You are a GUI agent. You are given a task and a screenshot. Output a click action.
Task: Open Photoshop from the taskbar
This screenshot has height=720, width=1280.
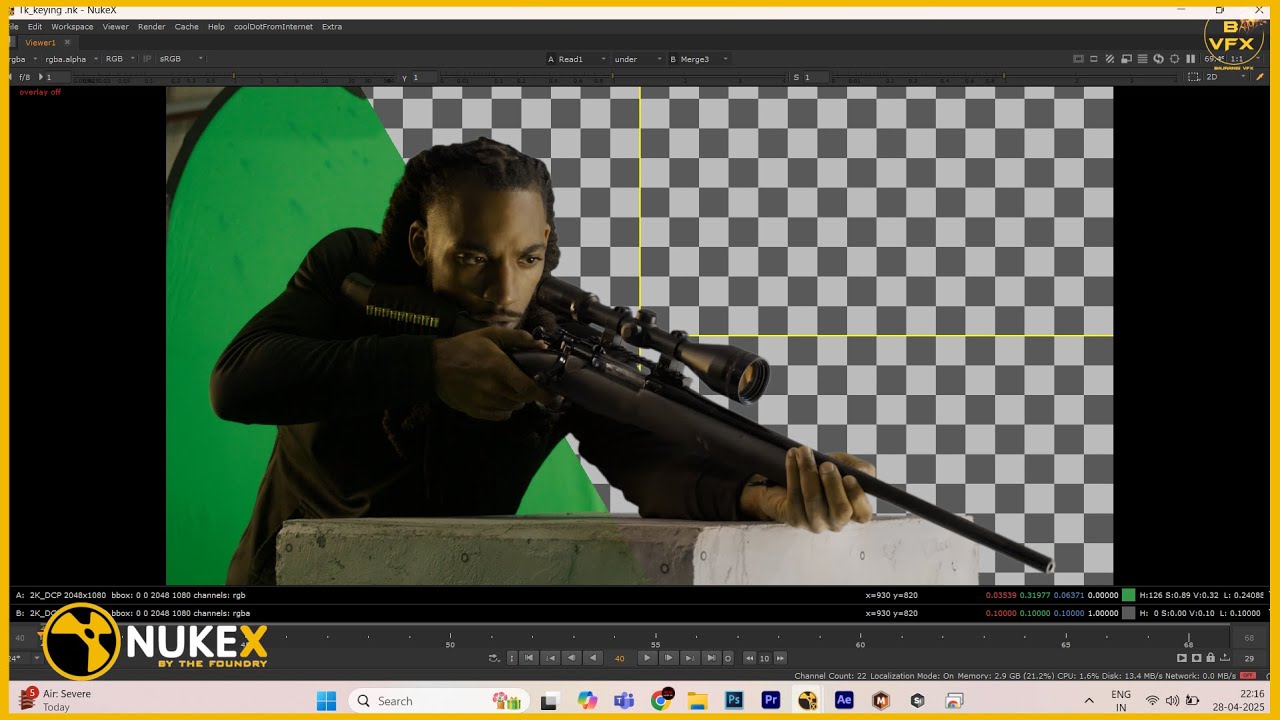tap(734, 700)
